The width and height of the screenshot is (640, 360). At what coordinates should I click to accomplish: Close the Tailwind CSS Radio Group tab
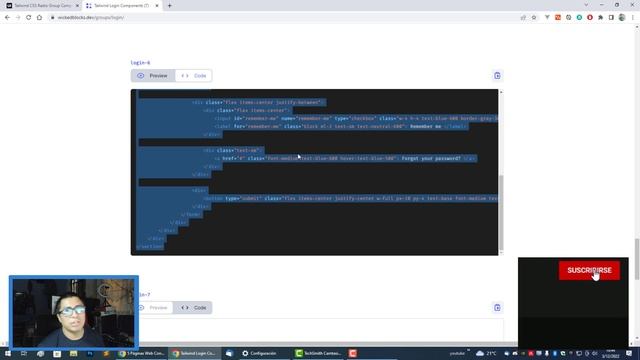tap(77, 6)
